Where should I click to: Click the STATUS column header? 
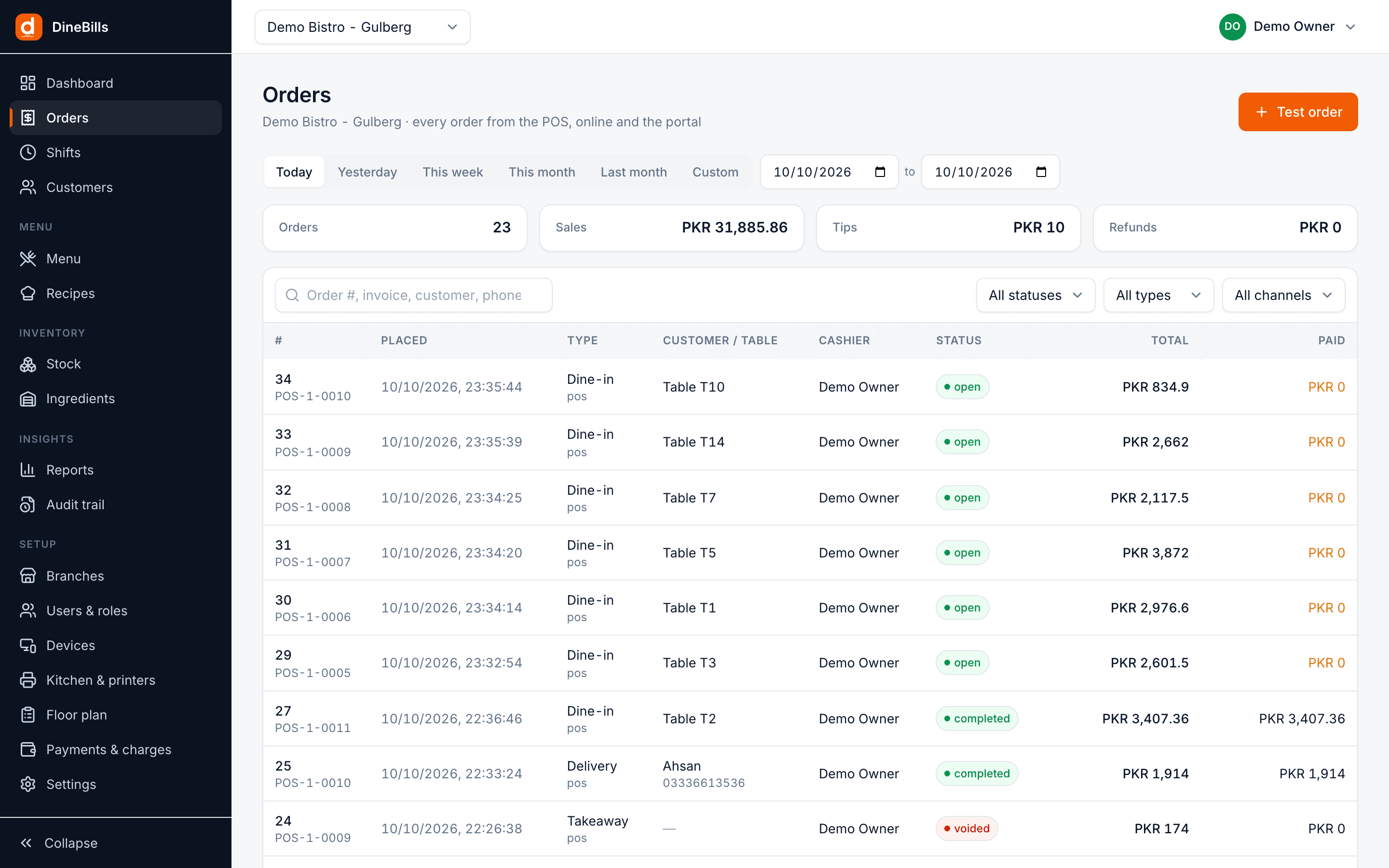(958, 340)
